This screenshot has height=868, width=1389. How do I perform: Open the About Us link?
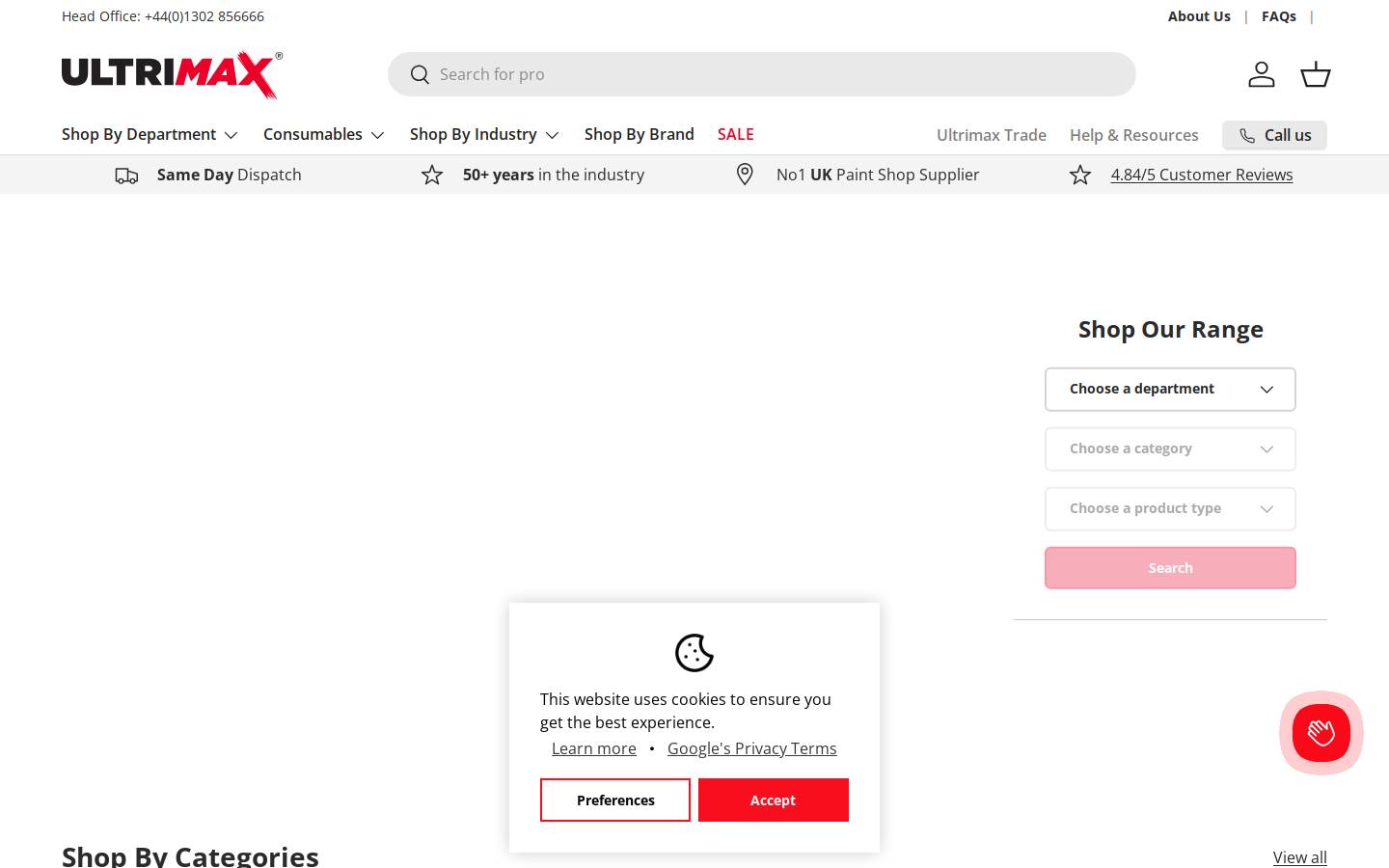click(1199, 16)
